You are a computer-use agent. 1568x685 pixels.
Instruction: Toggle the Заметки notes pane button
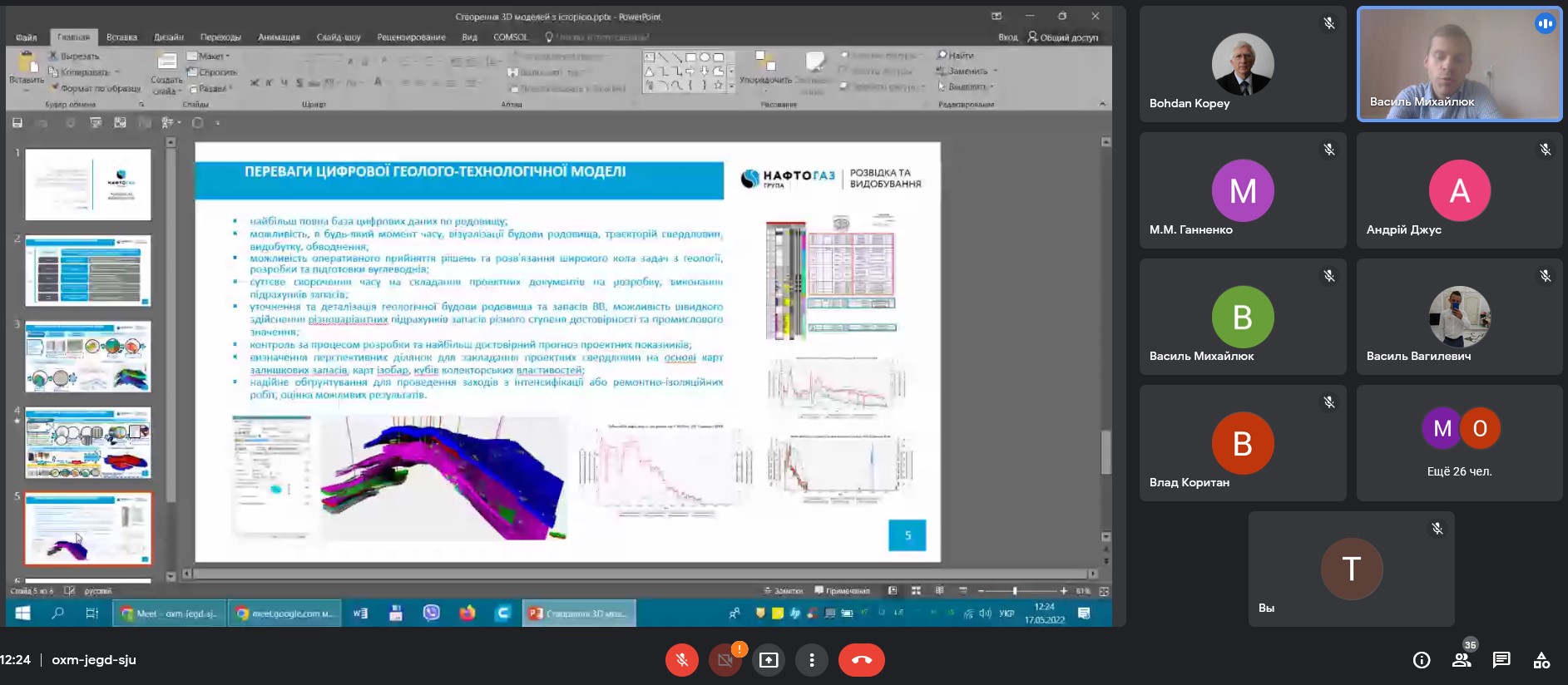pos(784,591)
